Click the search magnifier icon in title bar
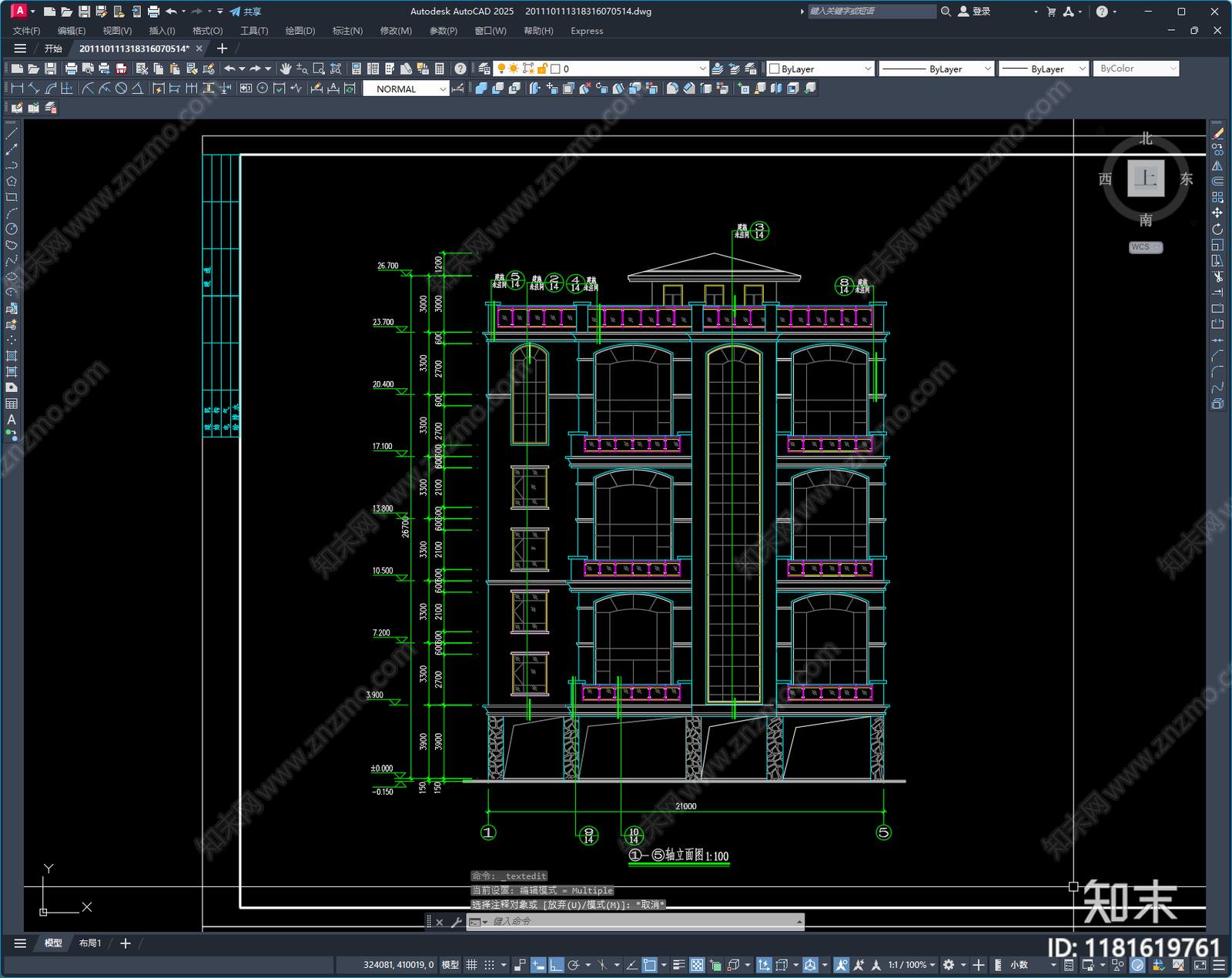This screenshot has height=978, width=1232. pos(946,12)
